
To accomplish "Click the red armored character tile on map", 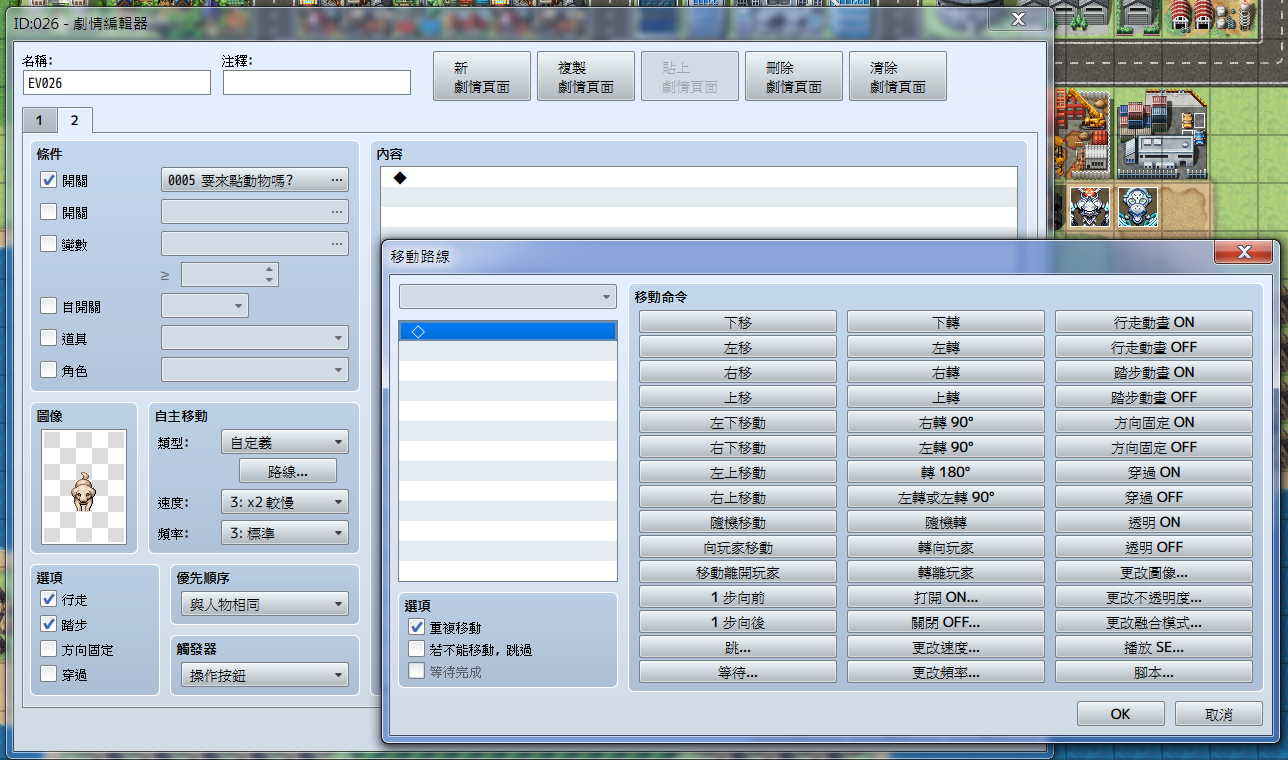I will click(x=1089, y=207).
